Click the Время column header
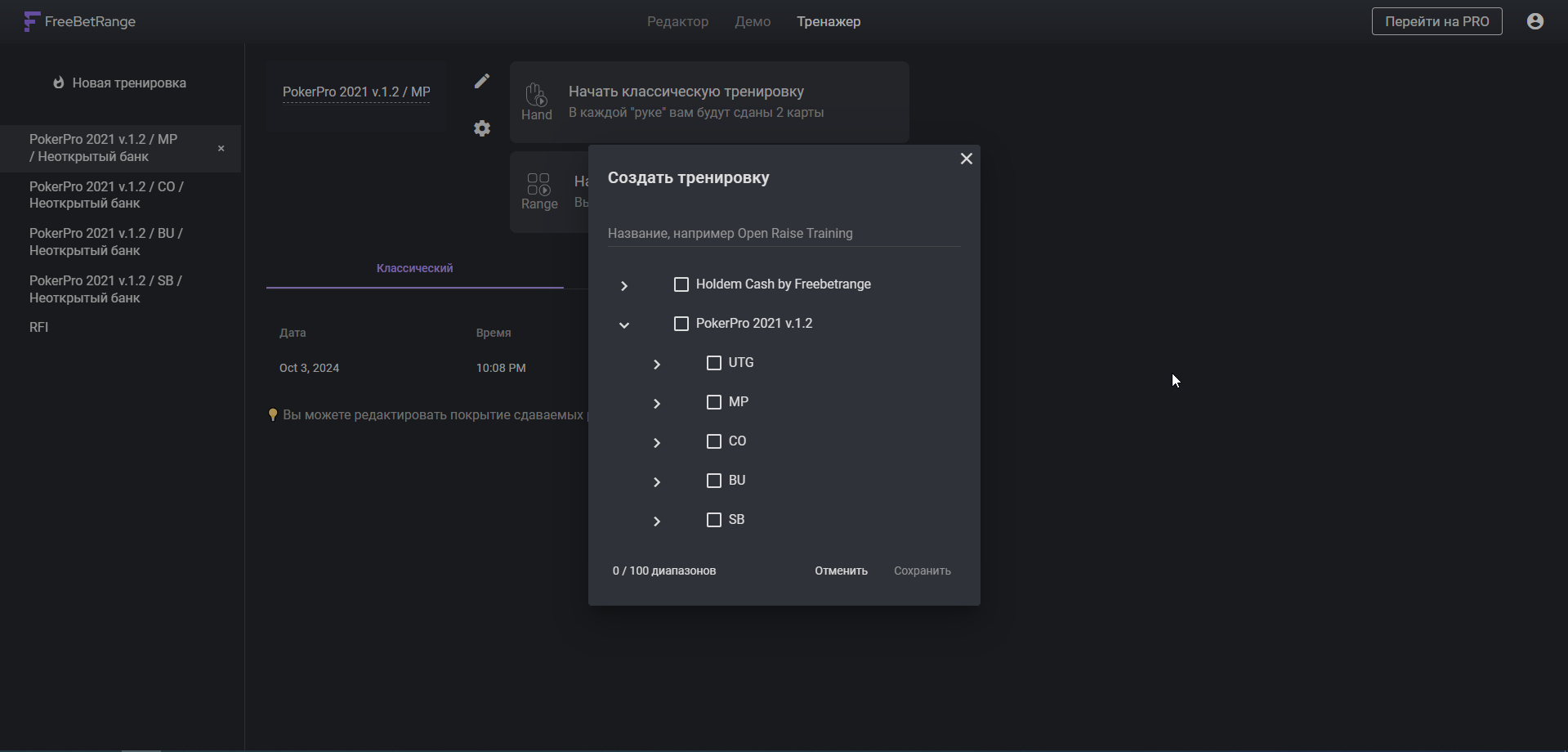 494,333
